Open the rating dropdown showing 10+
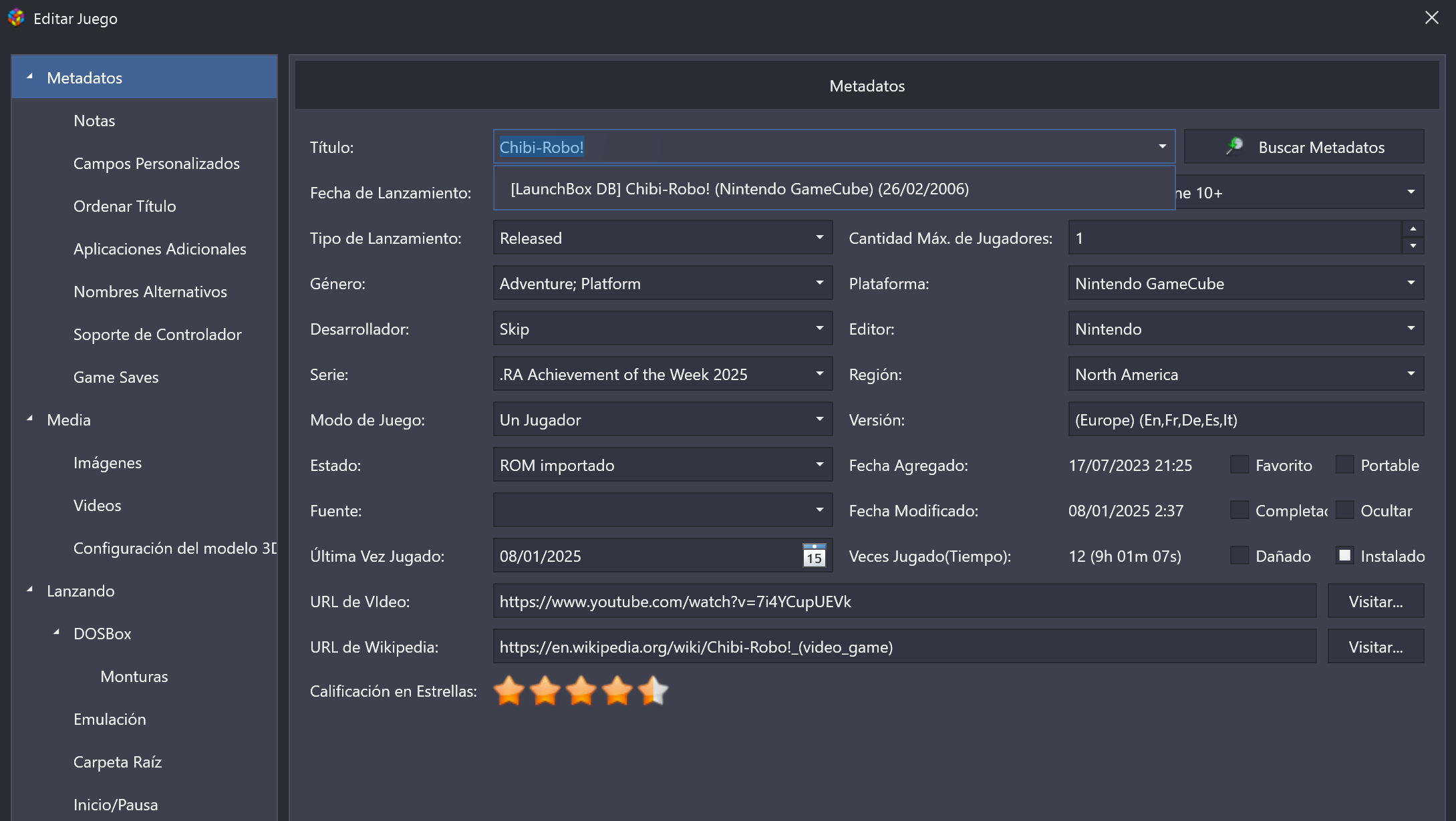1456x821 pixels. [x=1411, y=192]
